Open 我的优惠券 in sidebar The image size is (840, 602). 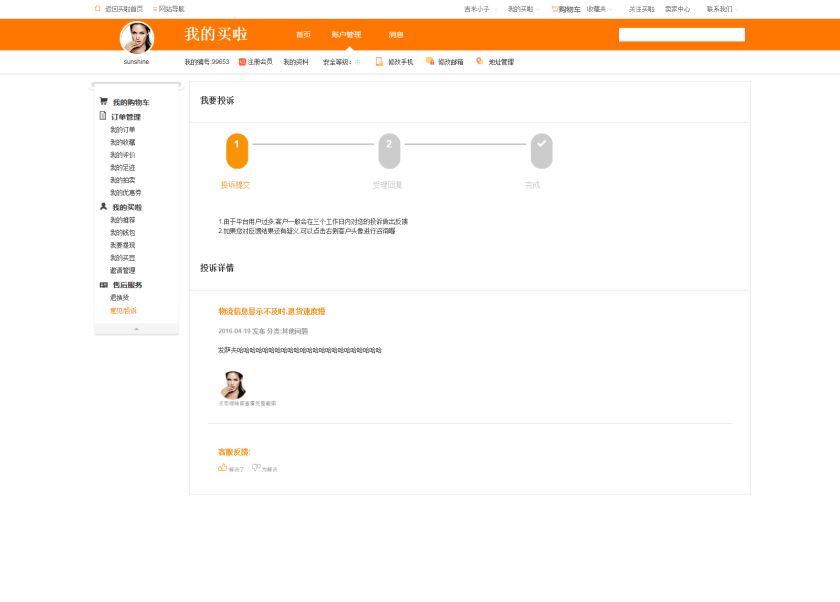(126, 193)
